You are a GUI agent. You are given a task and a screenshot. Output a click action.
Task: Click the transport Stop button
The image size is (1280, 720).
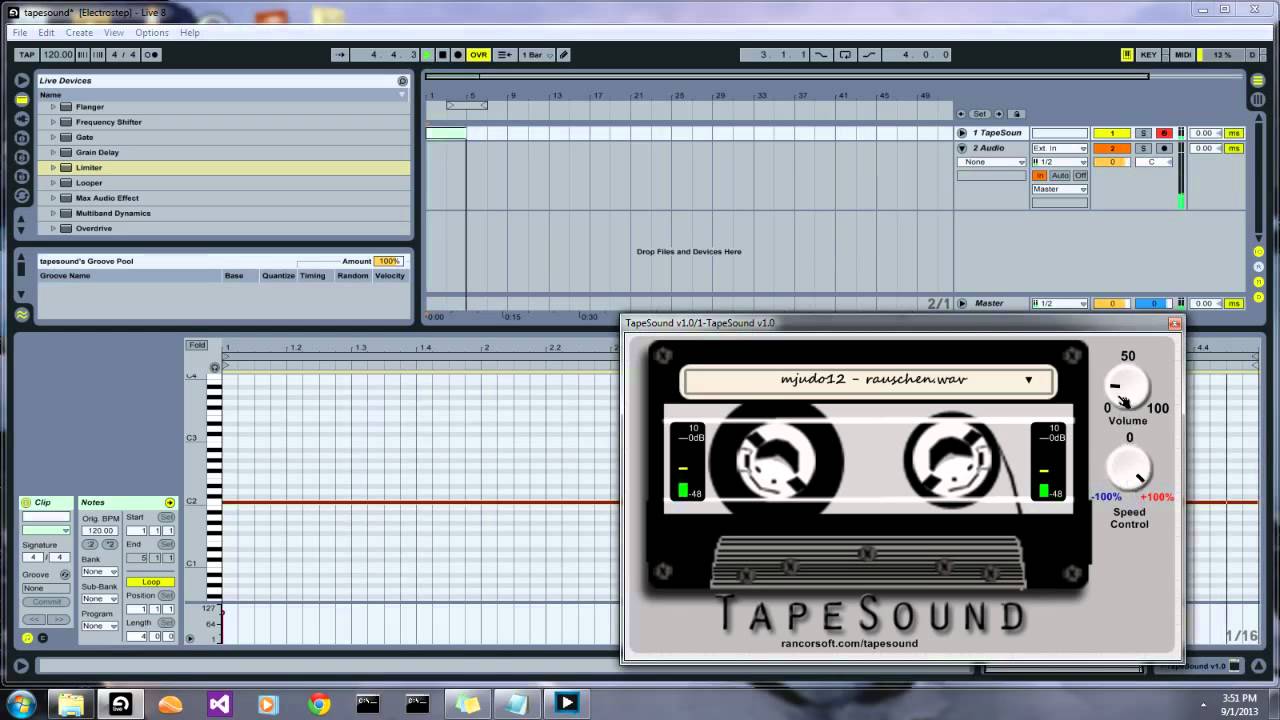(x=443, y=55)
